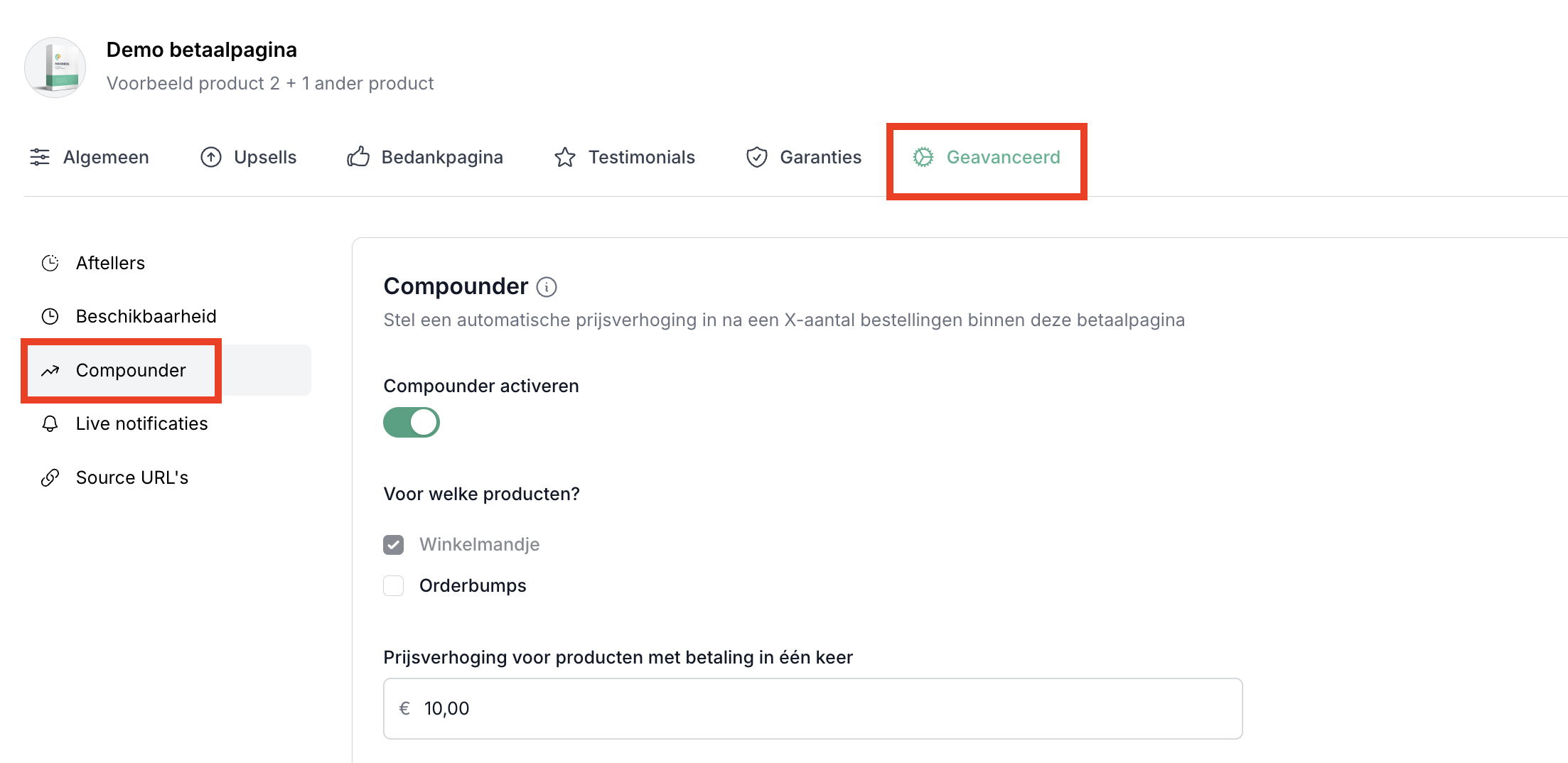
Task: Click the Garanties shield icon
Action: (x=757, y=157)
